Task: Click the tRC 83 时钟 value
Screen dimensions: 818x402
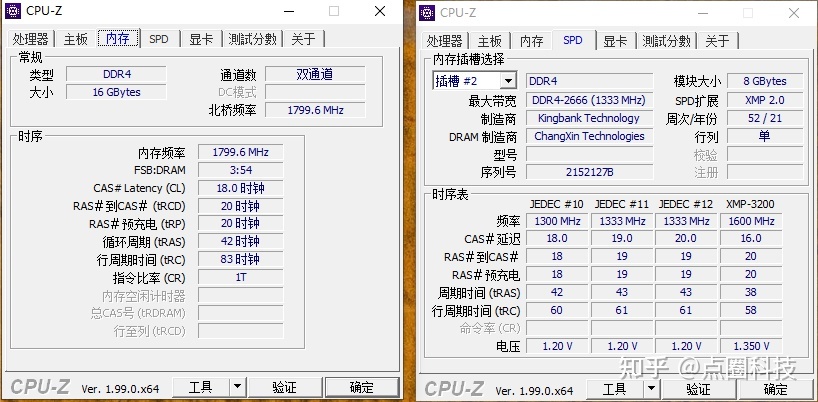Action: coord(240,259)
